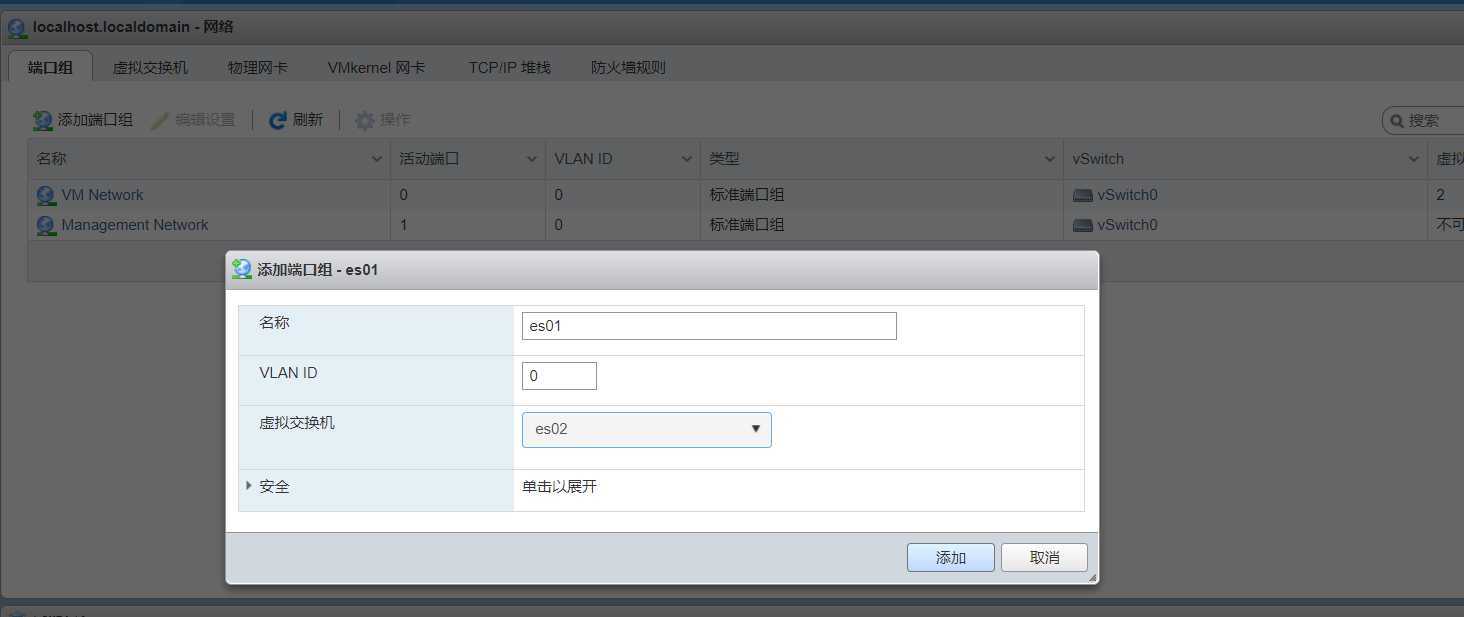The width and height of the screenshot is (1464, 617).
Task: Expand the 安全 section triangle
Action: (x=249, y=486)
